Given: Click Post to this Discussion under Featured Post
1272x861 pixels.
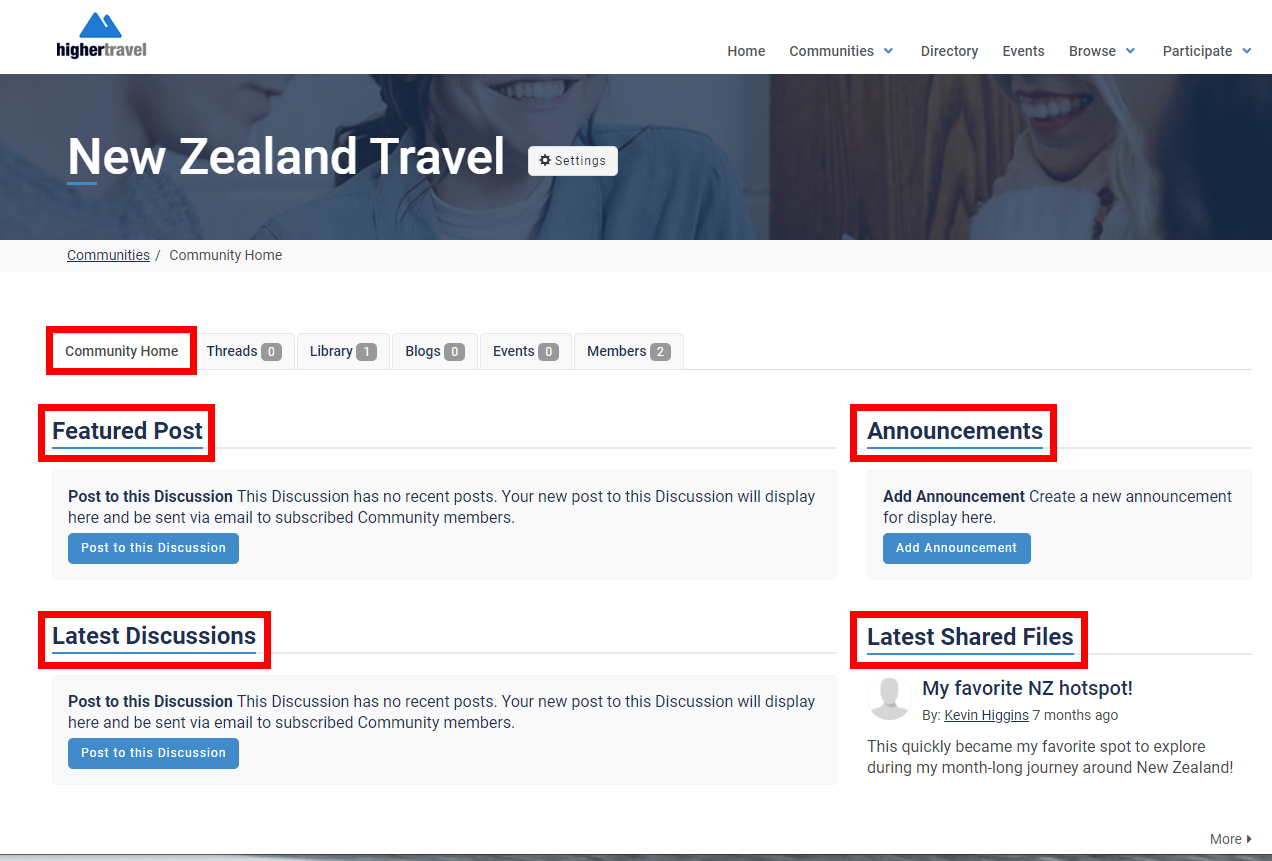Looking at the screenshot, I should coord(153,548).
